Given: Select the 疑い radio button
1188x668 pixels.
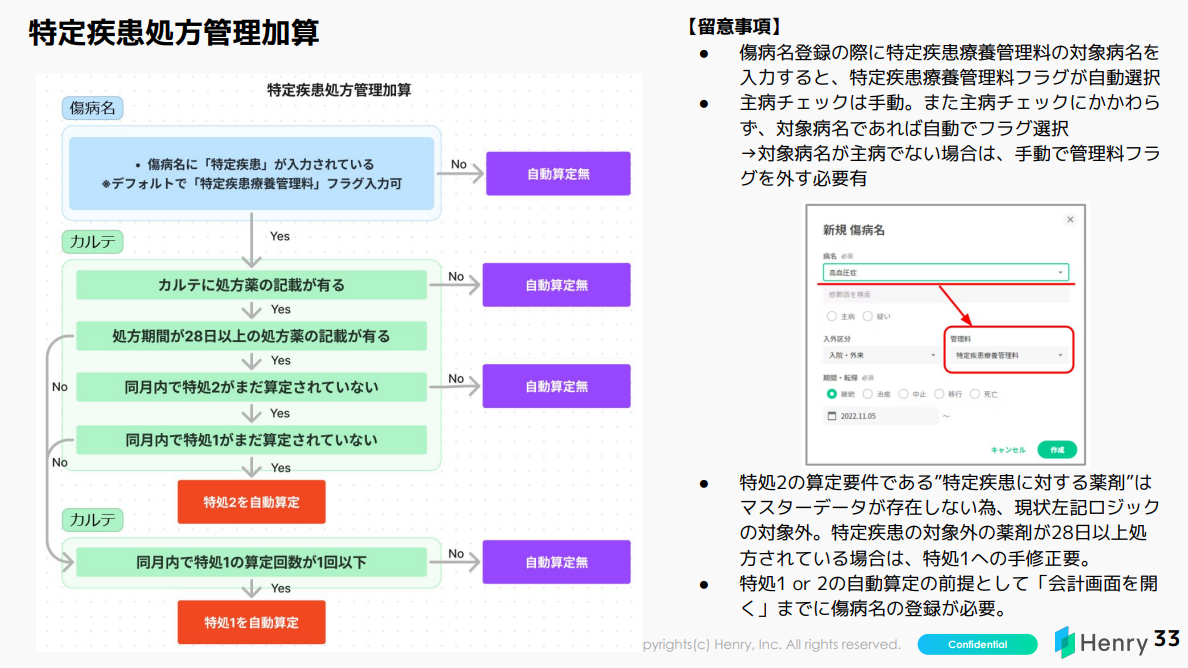Looking at the screenshot, I should (x=868, y=317).
